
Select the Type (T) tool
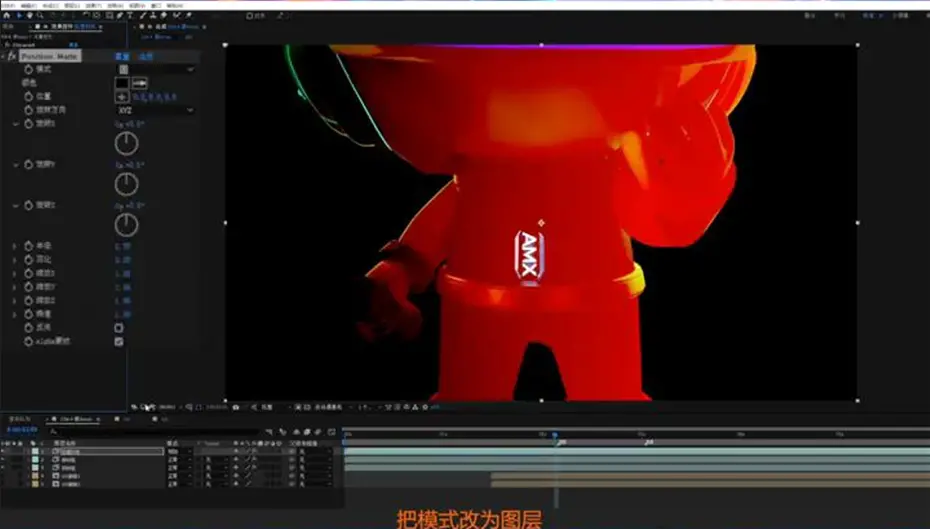click(x=130, y=15)
